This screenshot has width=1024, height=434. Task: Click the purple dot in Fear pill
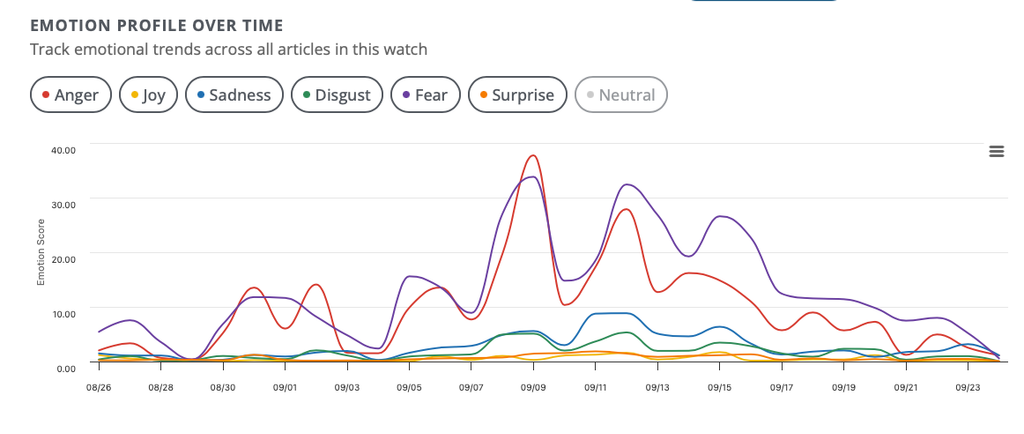pos(406,95)
